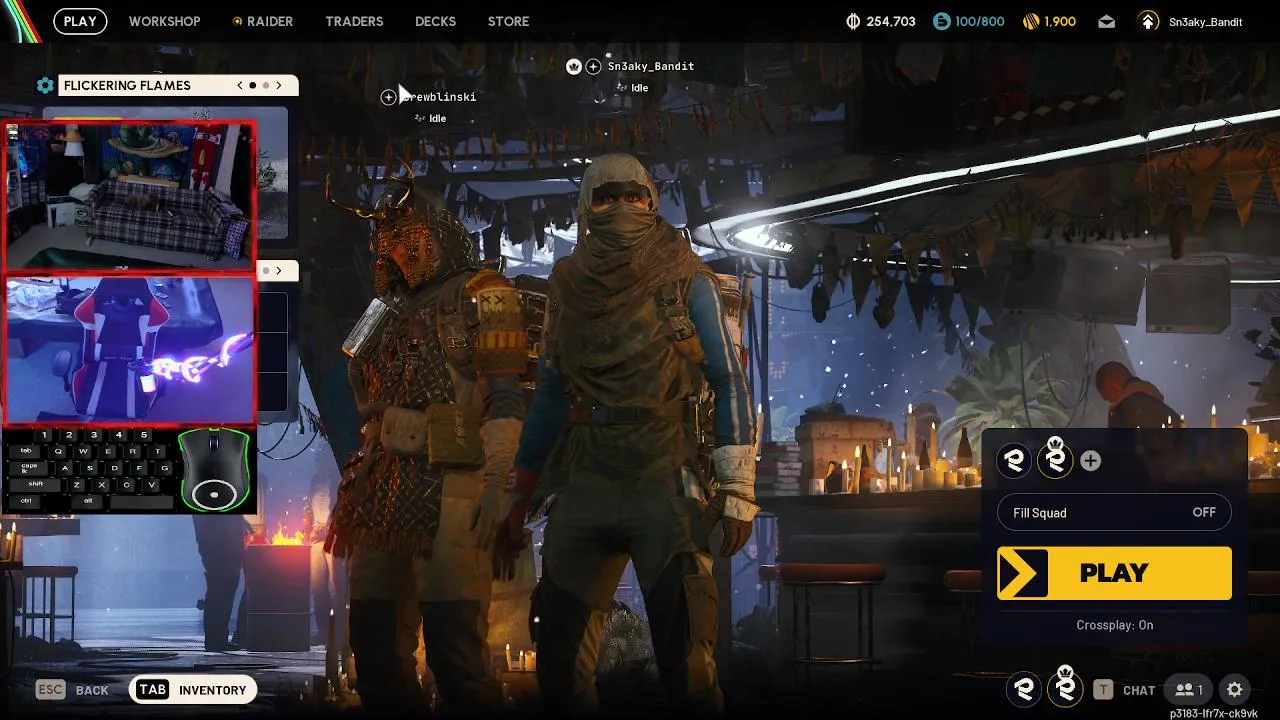1280x720 pixels.
Task: Click the coin currency icon beside 254,703
Action: 853,21
